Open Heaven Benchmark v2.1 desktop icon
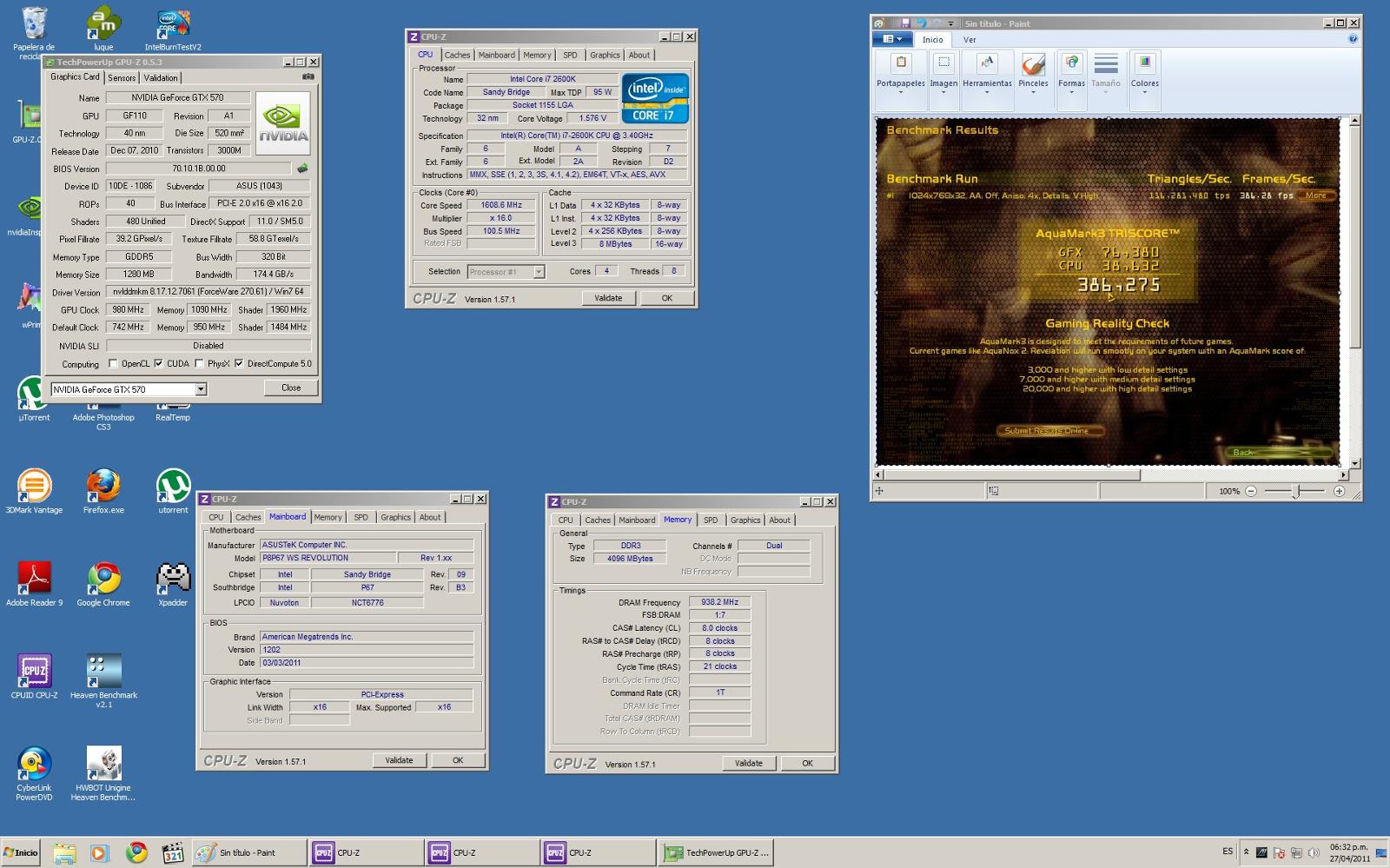 coord(103,681)
